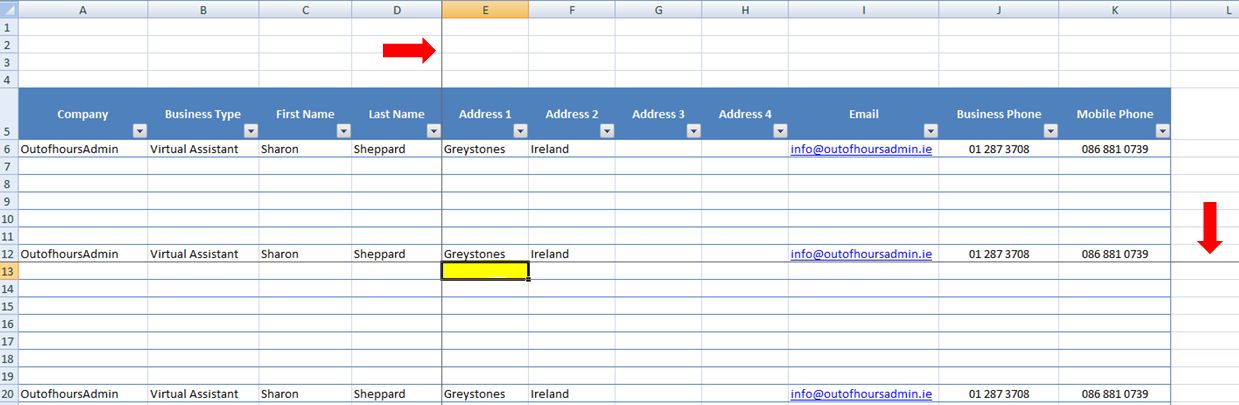The height and width of the screenshot is (405, 1239).
Task: Expand the Address 4 filter arrow
Action: (x=780, y=131)
